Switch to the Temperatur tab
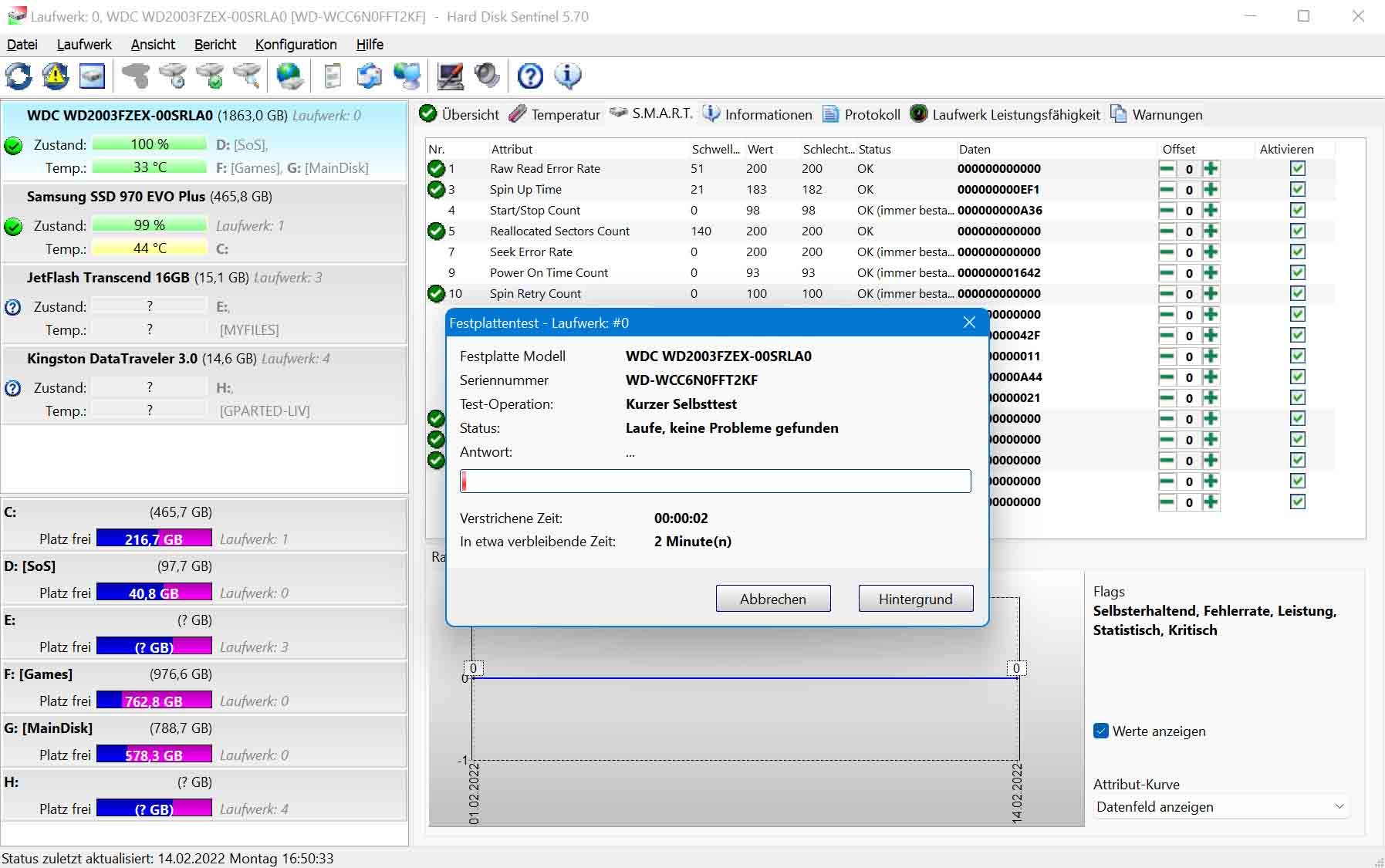1385x868 pixels. (x=555, y=114)
